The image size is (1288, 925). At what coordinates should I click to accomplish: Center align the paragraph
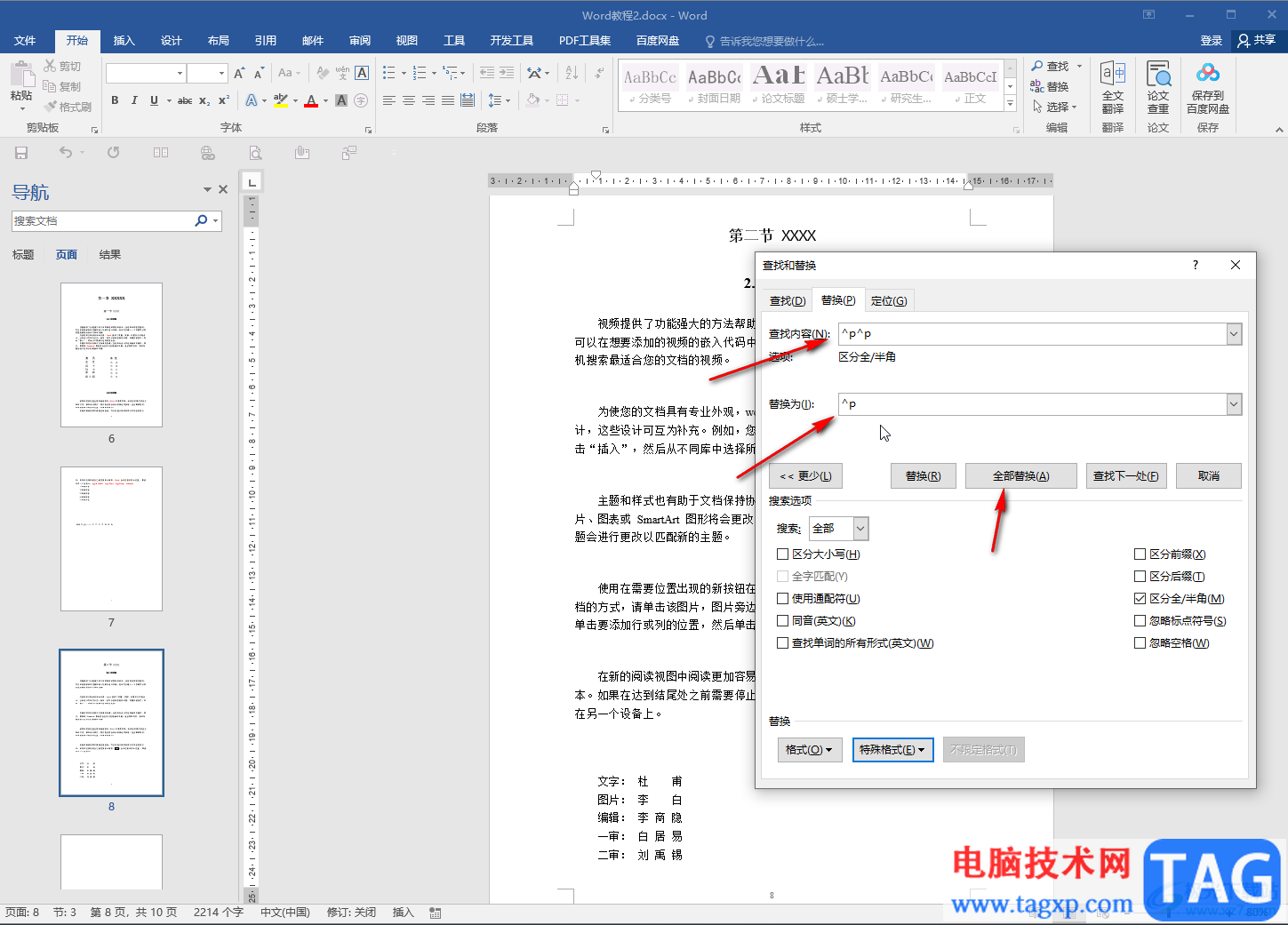(409, 100)
